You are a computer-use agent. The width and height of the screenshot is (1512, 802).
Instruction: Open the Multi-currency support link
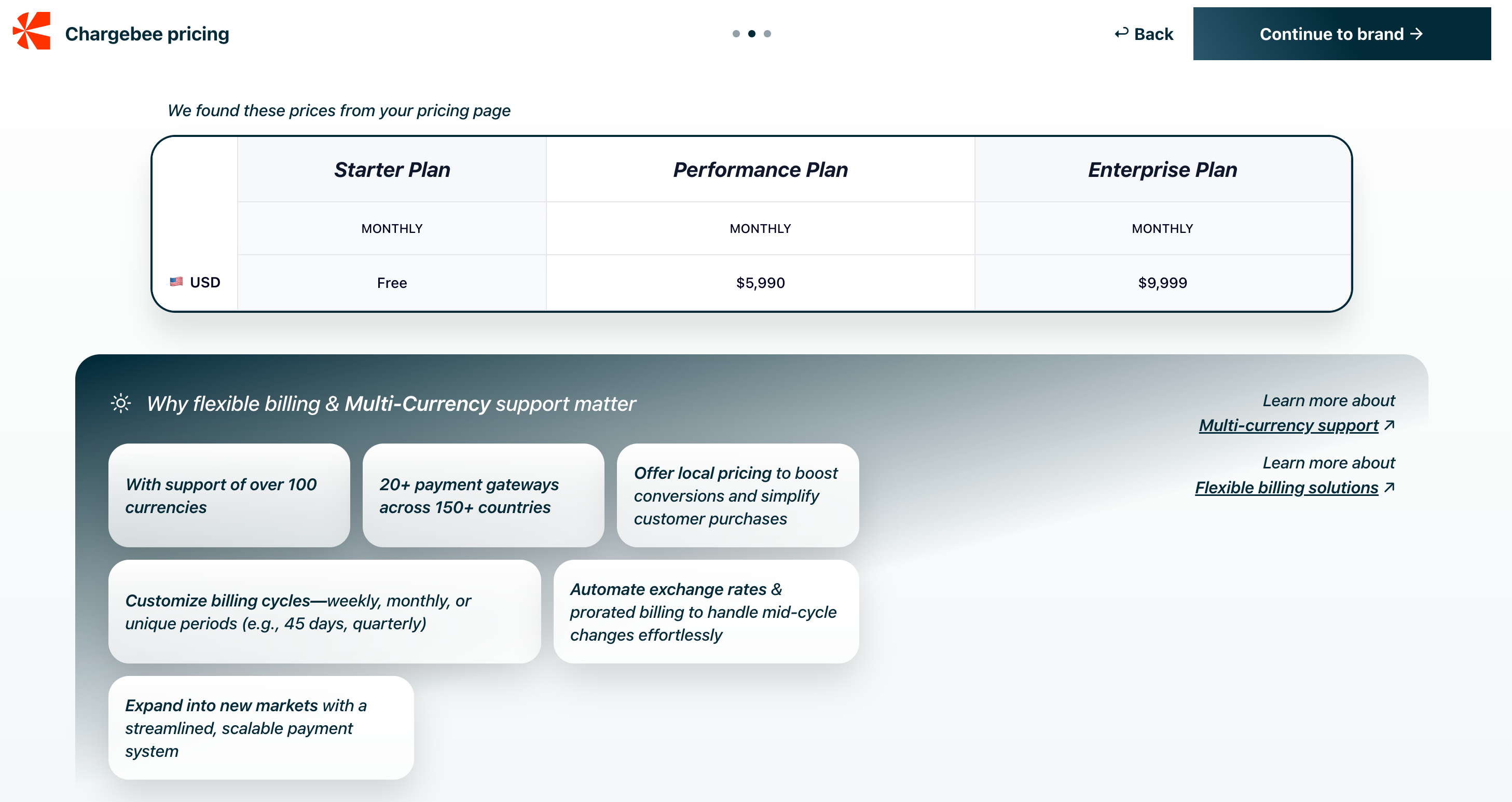pos(1288,425)
